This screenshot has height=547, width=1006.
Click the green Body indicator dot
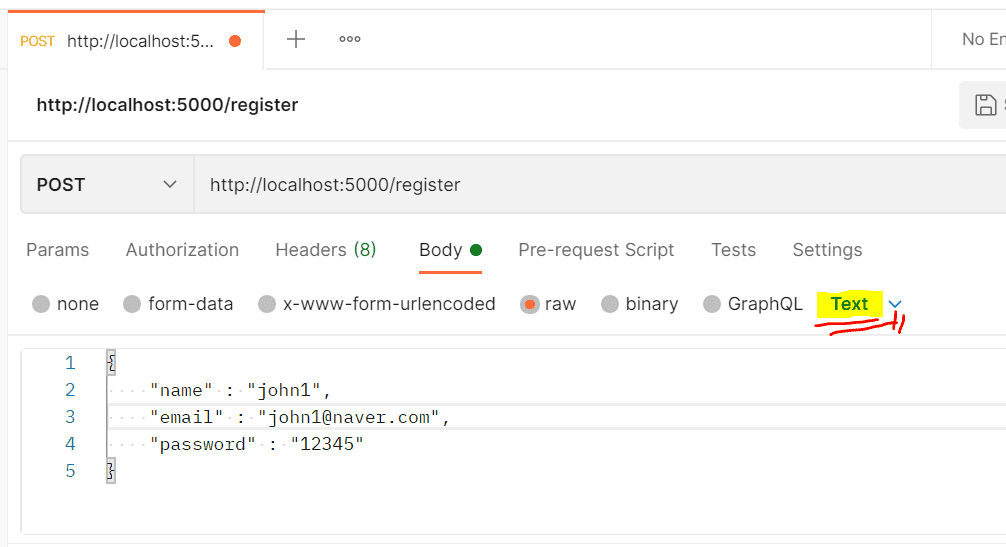(x=475, y=249)
